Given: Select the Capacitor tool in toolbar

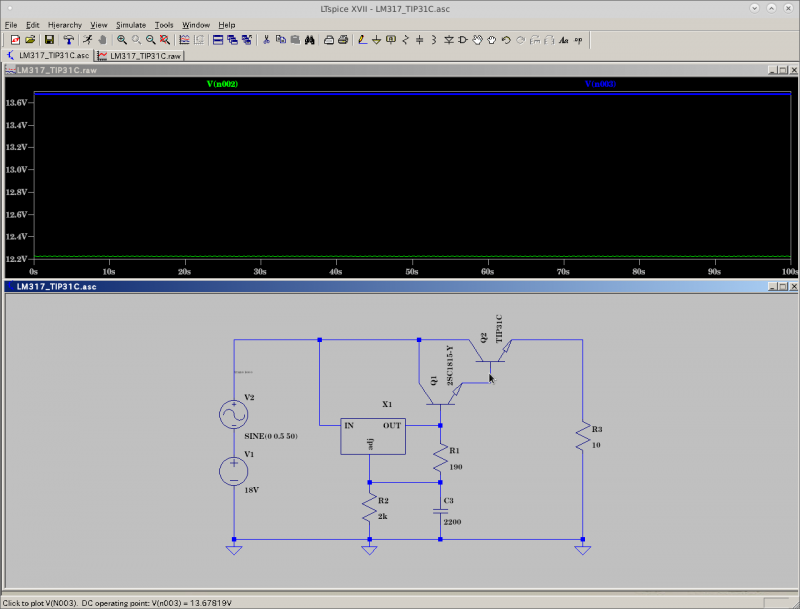Looking at the screenshot, I should 419,40.
